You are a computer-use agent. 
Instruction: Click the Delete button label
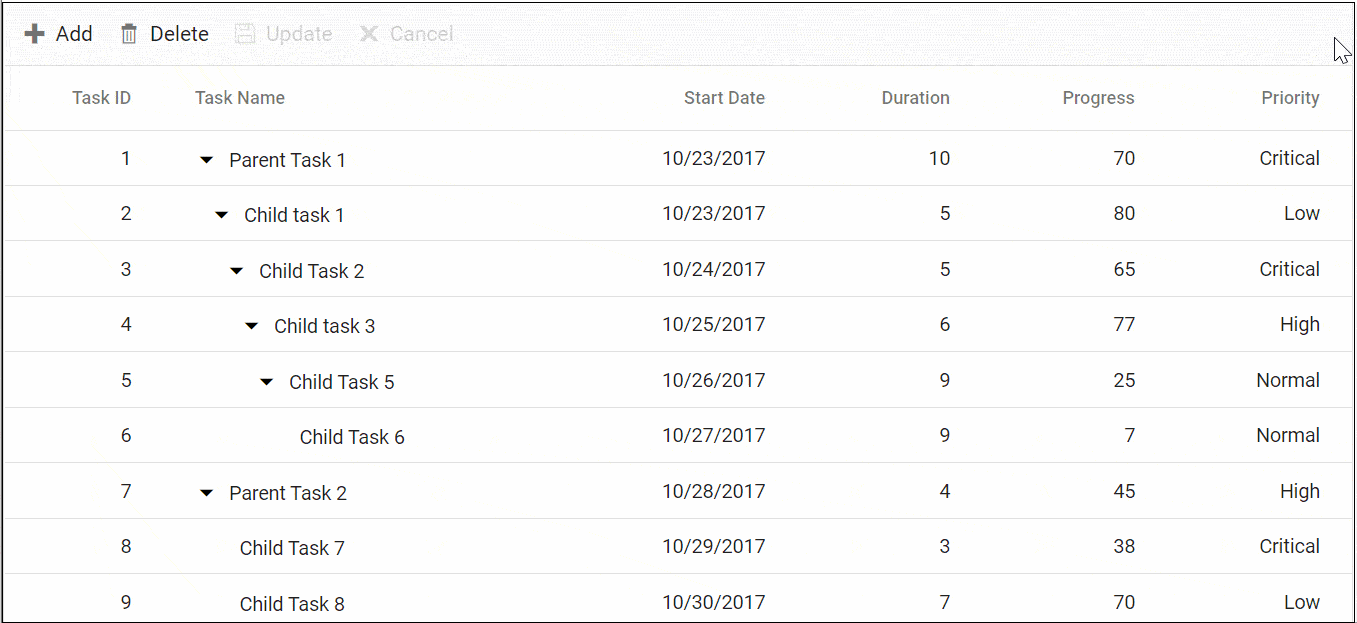point(179,34)
